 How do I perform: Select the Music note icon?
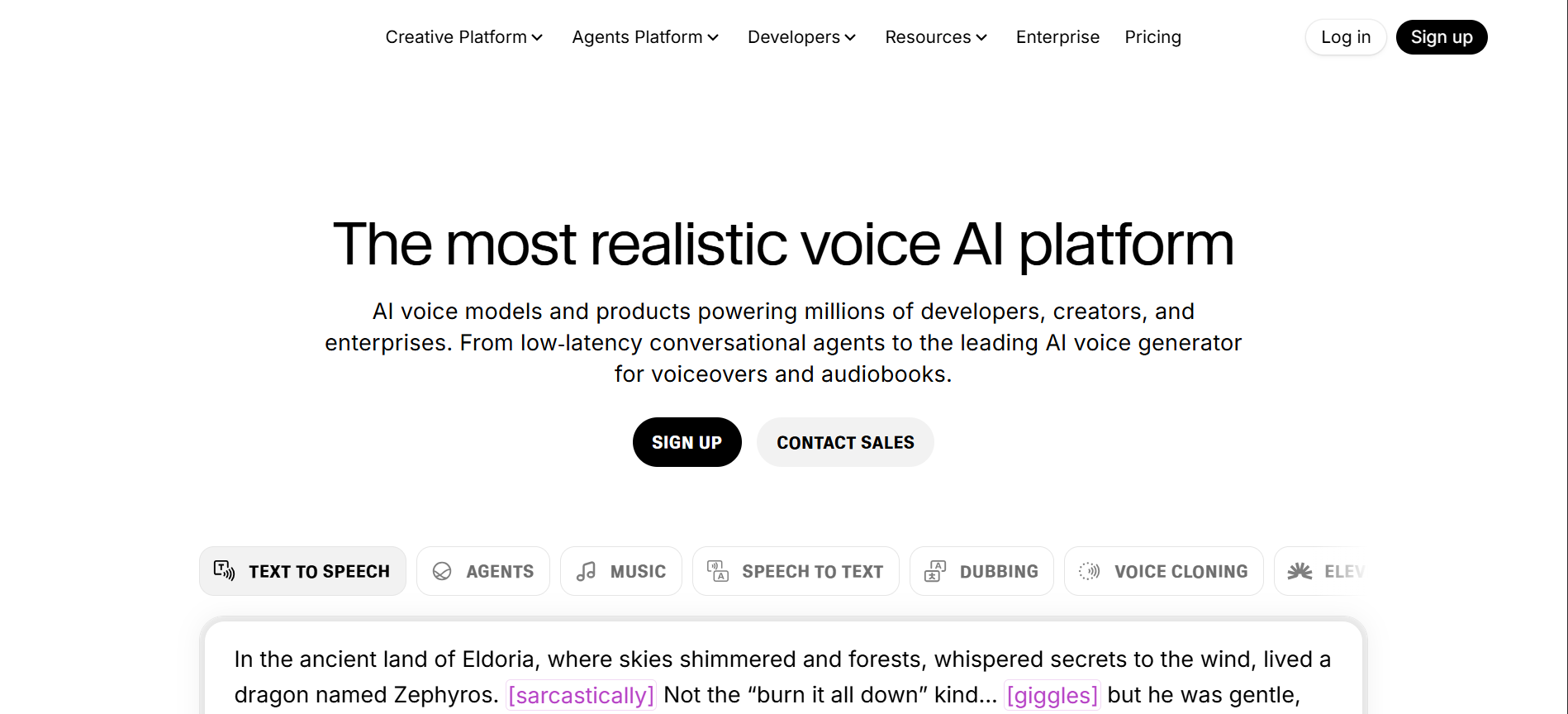pos(587,570)
